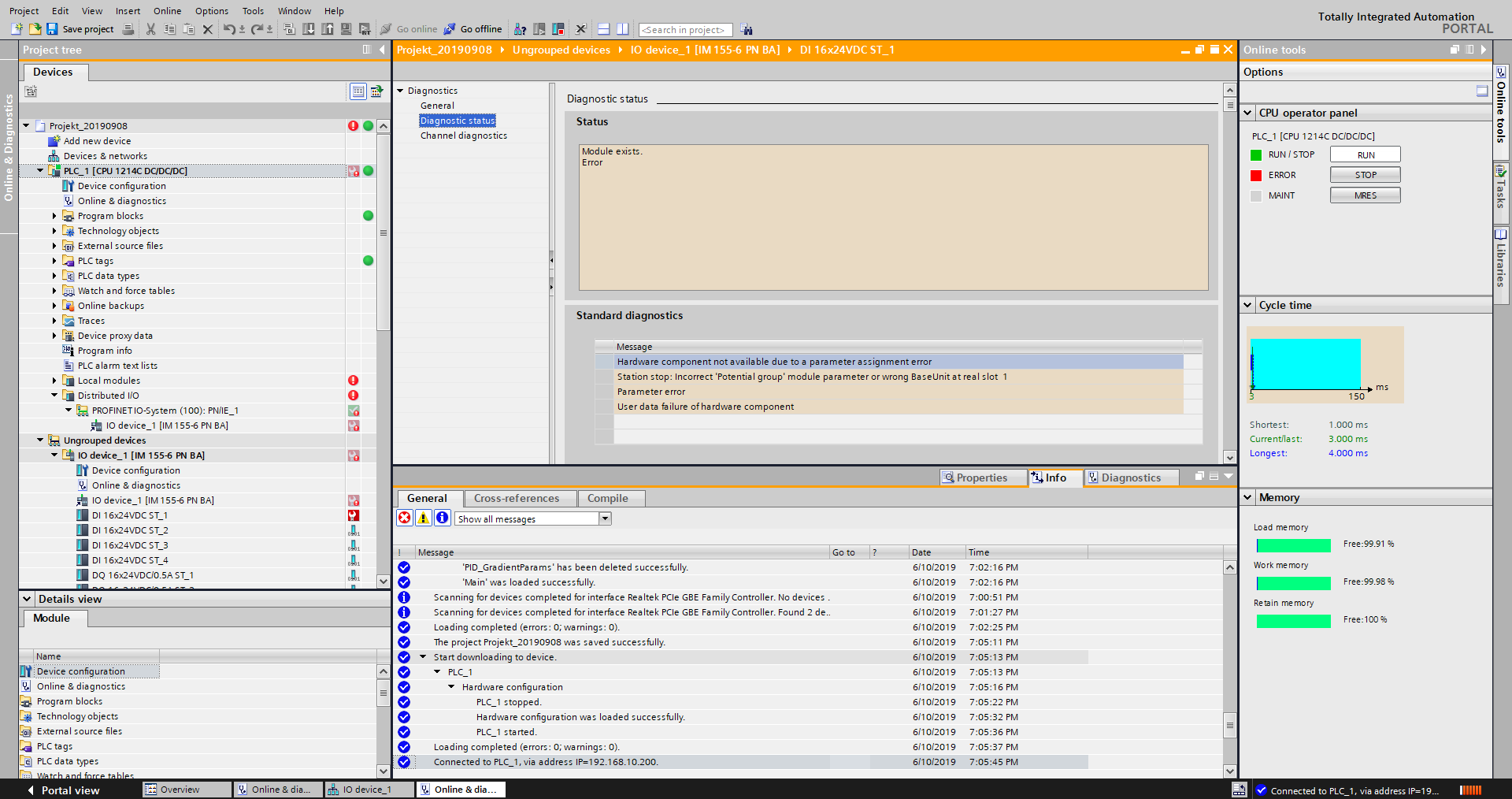This screenshot has height=799, width=1512.
Task: Select the 'Parameter error' diagnostics message row
Action: (899, 392)
